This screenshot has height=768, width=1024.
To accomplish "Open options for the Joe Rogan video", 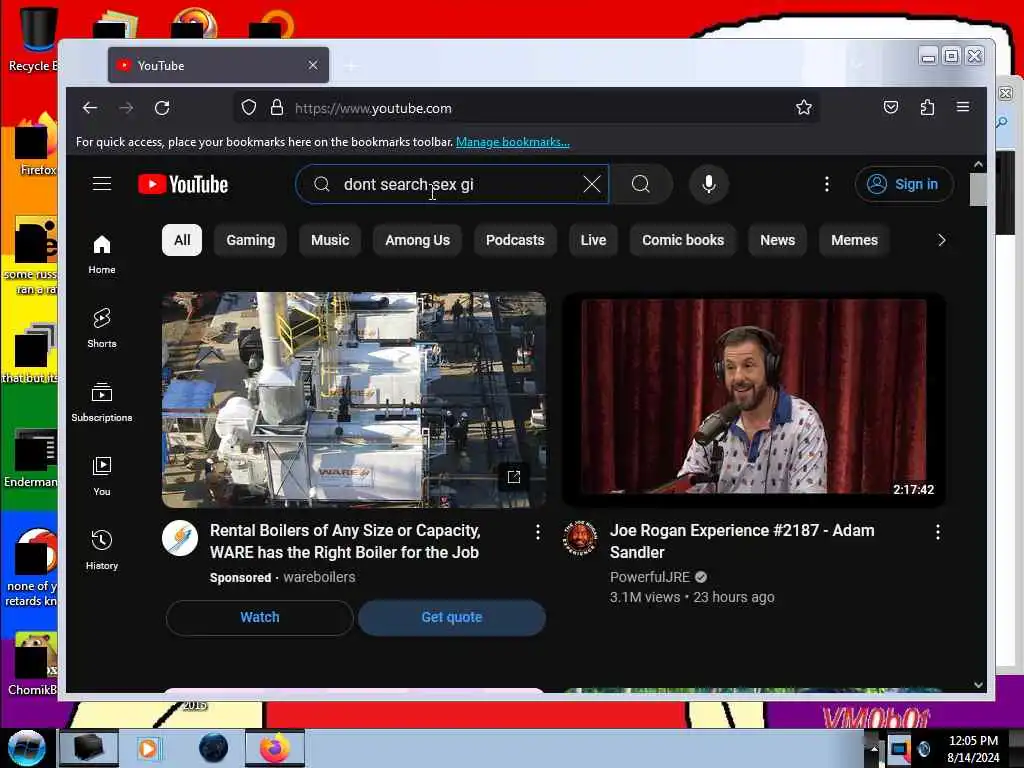I will (938, 532).
